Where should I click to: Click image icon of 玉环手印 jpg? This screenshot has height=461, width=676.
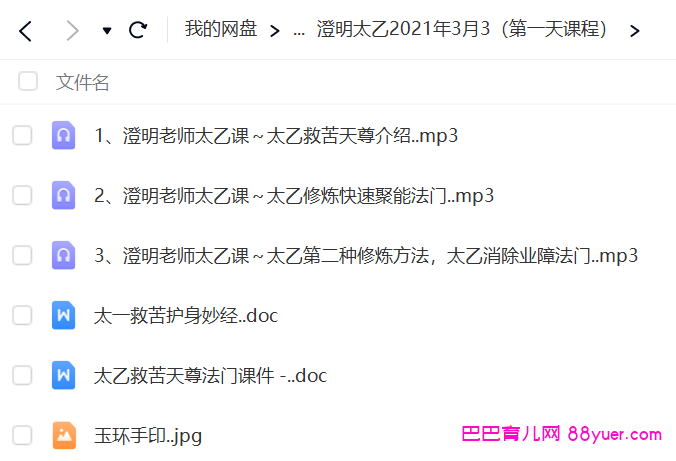[x=64, y=435]
